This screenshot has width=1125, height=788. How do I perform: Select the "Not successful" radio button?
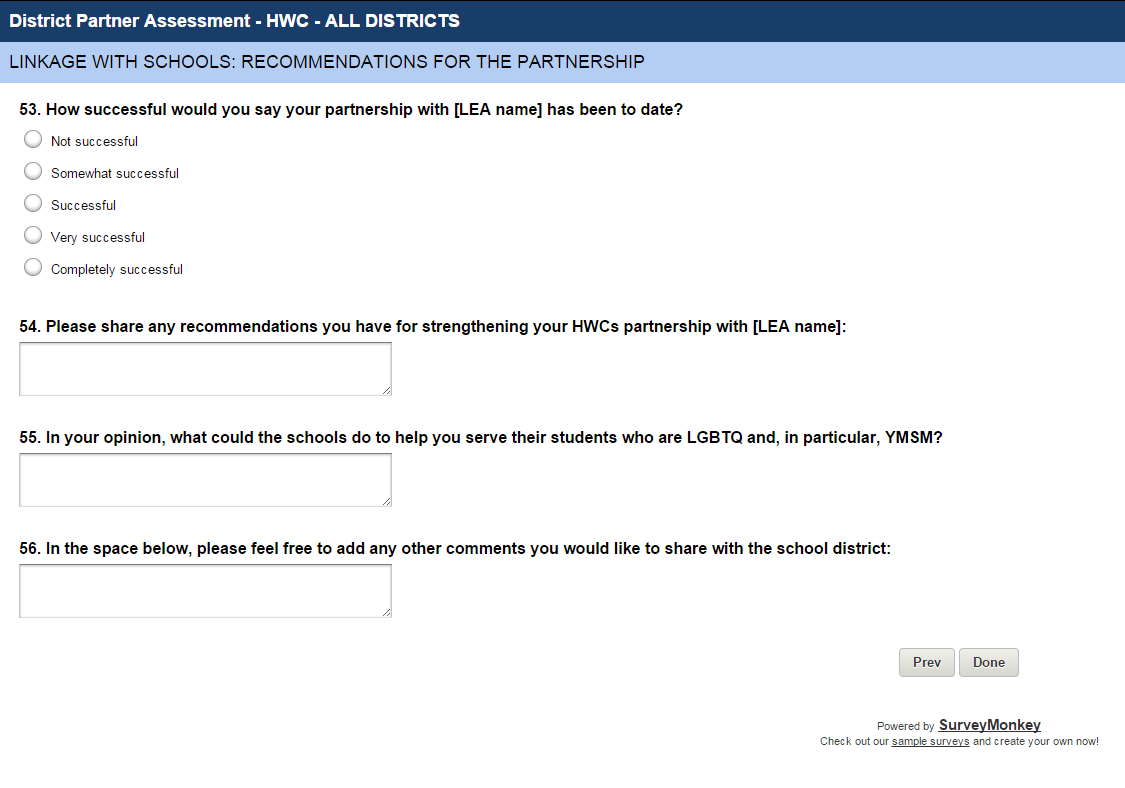point(33,140)
